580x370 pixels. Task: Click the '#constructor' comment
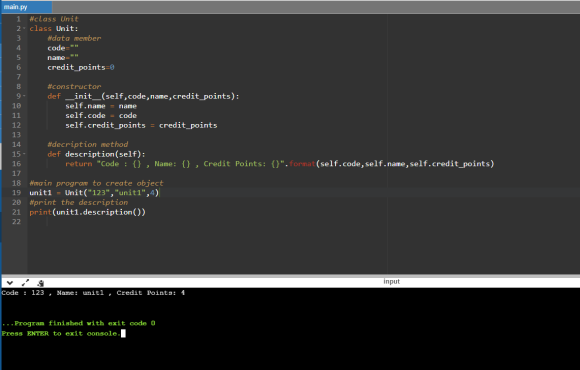(x=74, y=86)
